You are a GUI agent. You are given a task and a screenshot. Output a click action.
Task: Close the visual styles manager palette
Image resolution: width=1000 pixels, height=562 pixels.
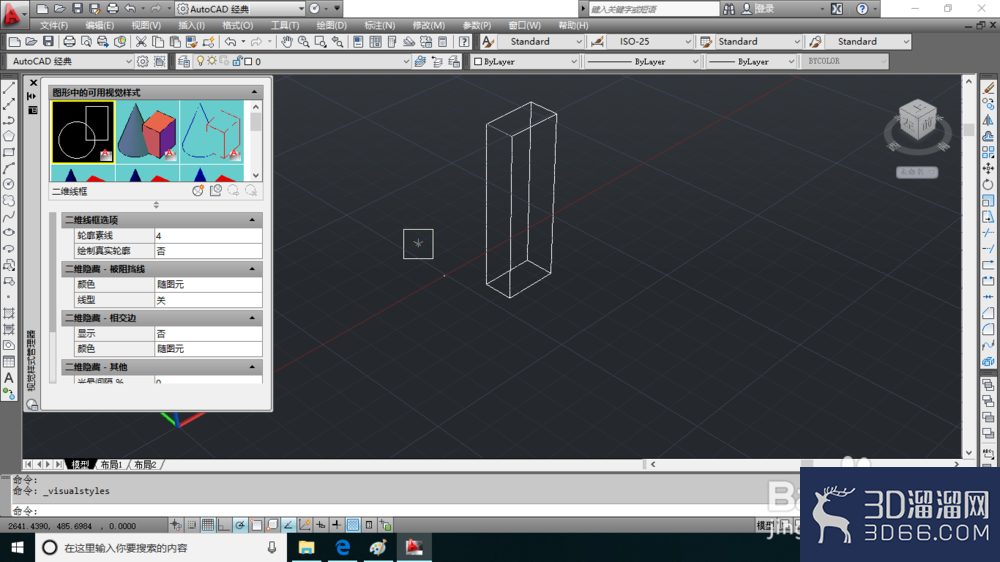click(33, 83)
